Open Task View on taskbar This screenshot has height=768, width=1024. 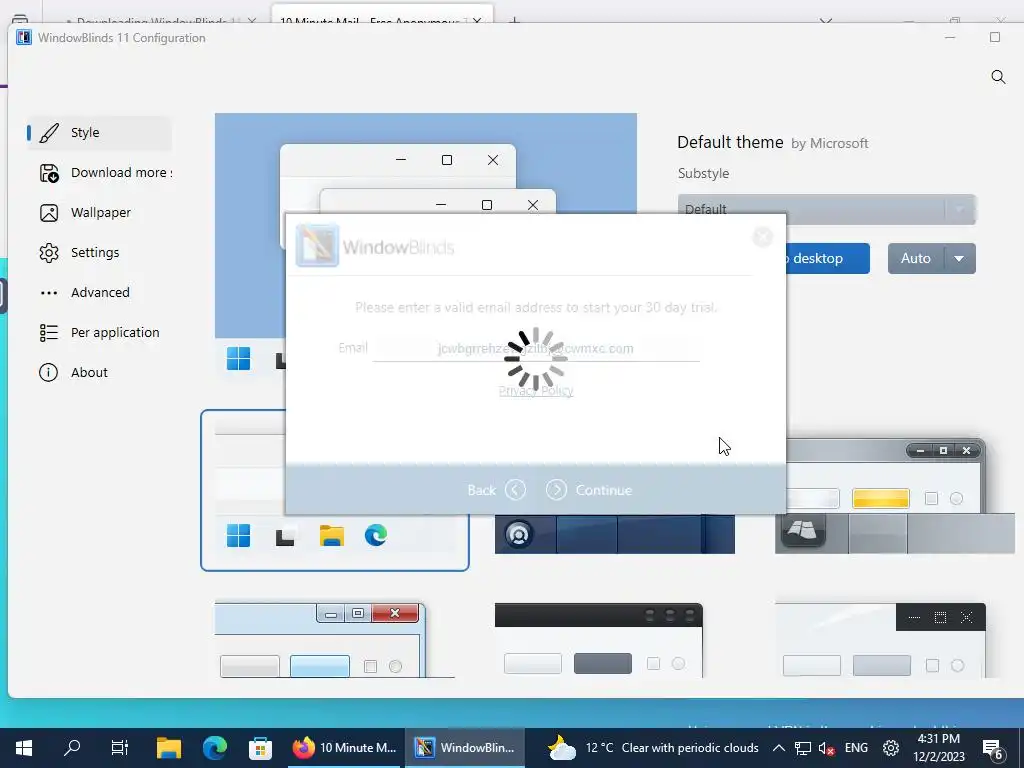tap(120, 748)
